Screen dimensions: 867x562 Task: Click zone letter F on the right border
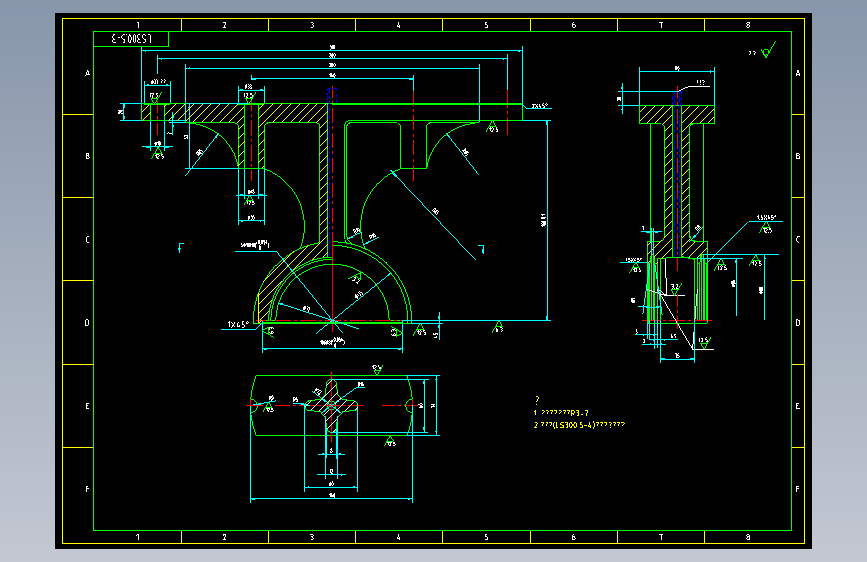pos(798,489)
